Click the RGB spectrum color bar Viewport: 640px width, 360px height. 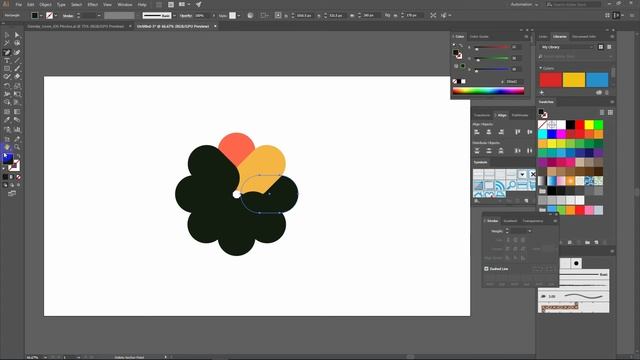pyautogui.click(x=488, y=91)
